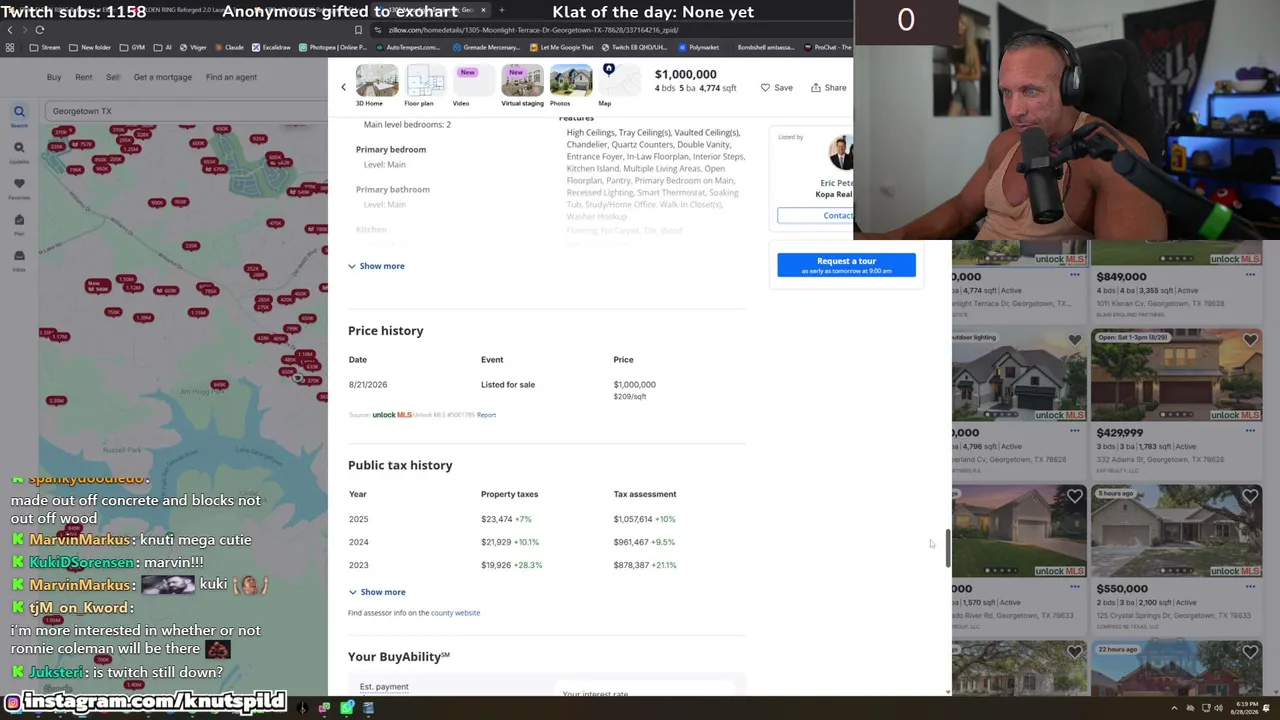Open the $429,999 listing options menu
Image resolution: width=1280 pixels, height=720 pixels.
tap(1250, 431)
